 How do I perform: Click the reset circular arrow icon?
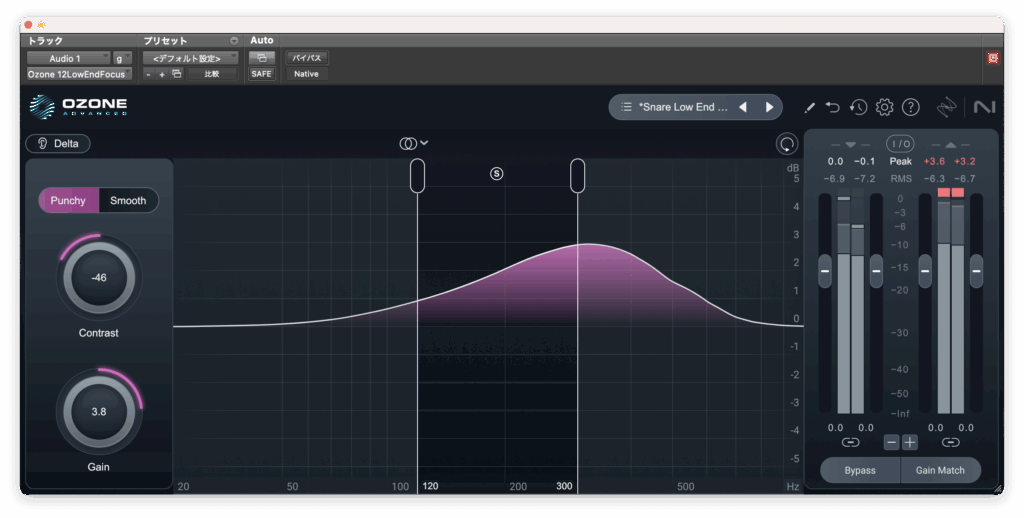tap(787, 144)
